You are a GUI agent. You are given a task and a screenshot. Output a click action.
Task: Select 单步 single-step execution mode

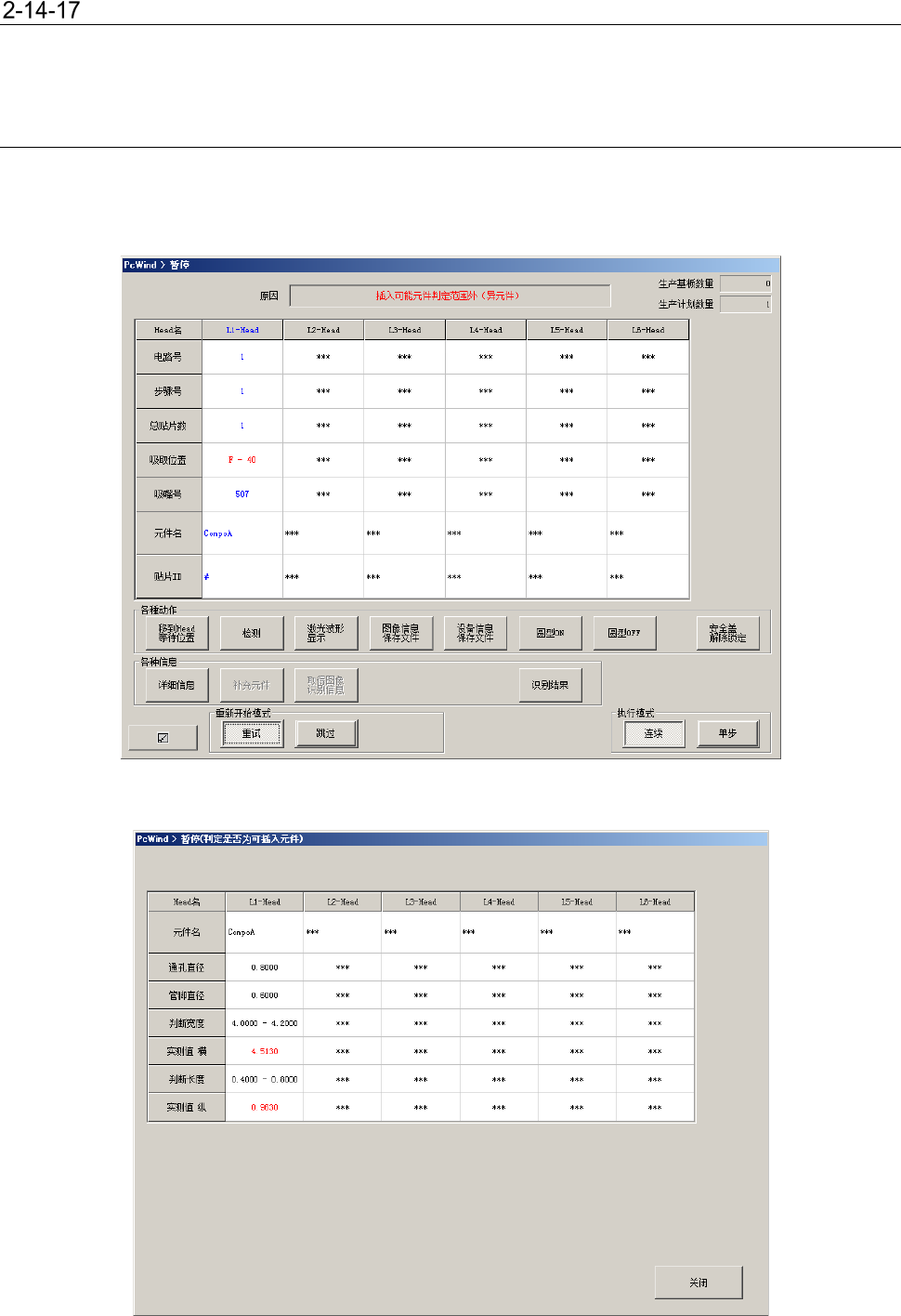click(x=727, y=733)
